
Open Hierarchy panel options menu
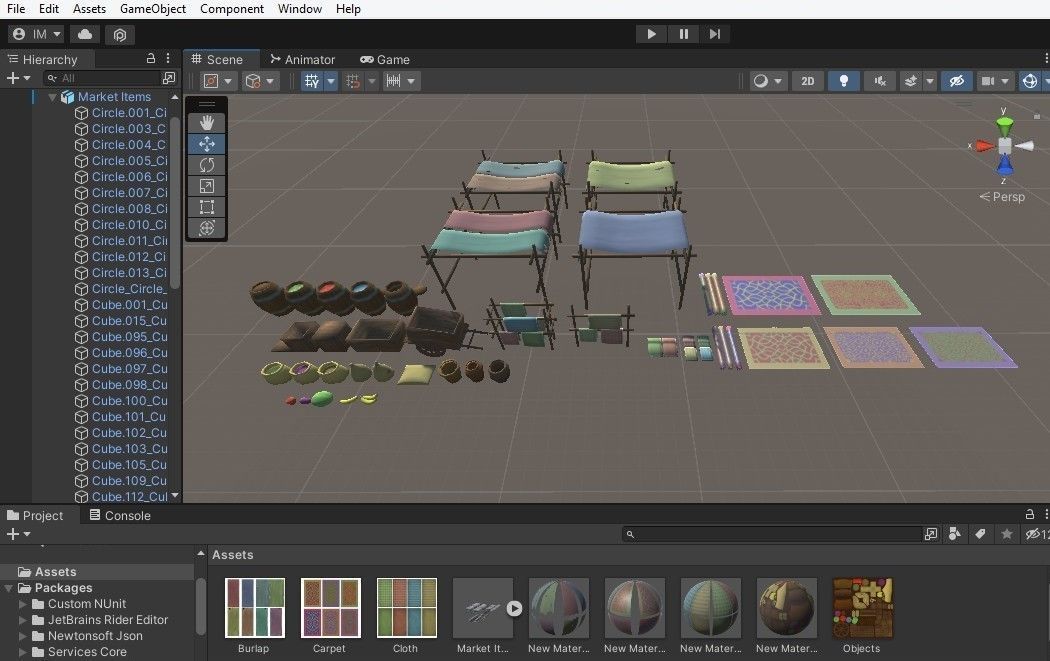pos(168,59)
